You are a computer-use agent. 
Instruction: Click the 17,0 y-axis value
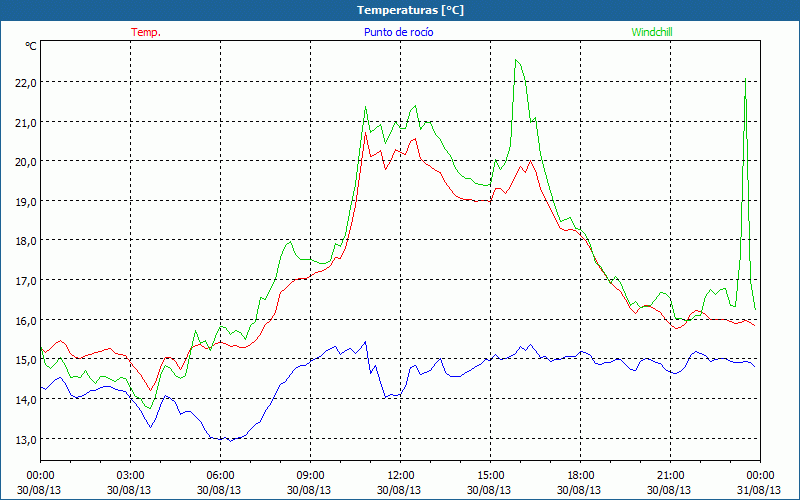[26, 280]
